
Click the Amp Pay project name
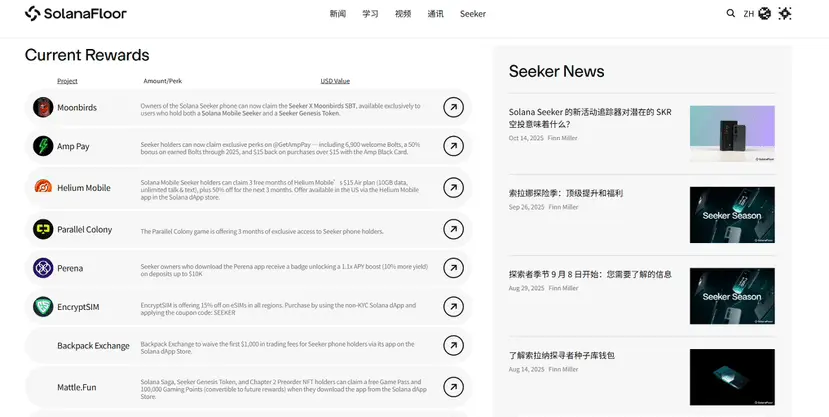pyautogui.click(x=73, y=146)
